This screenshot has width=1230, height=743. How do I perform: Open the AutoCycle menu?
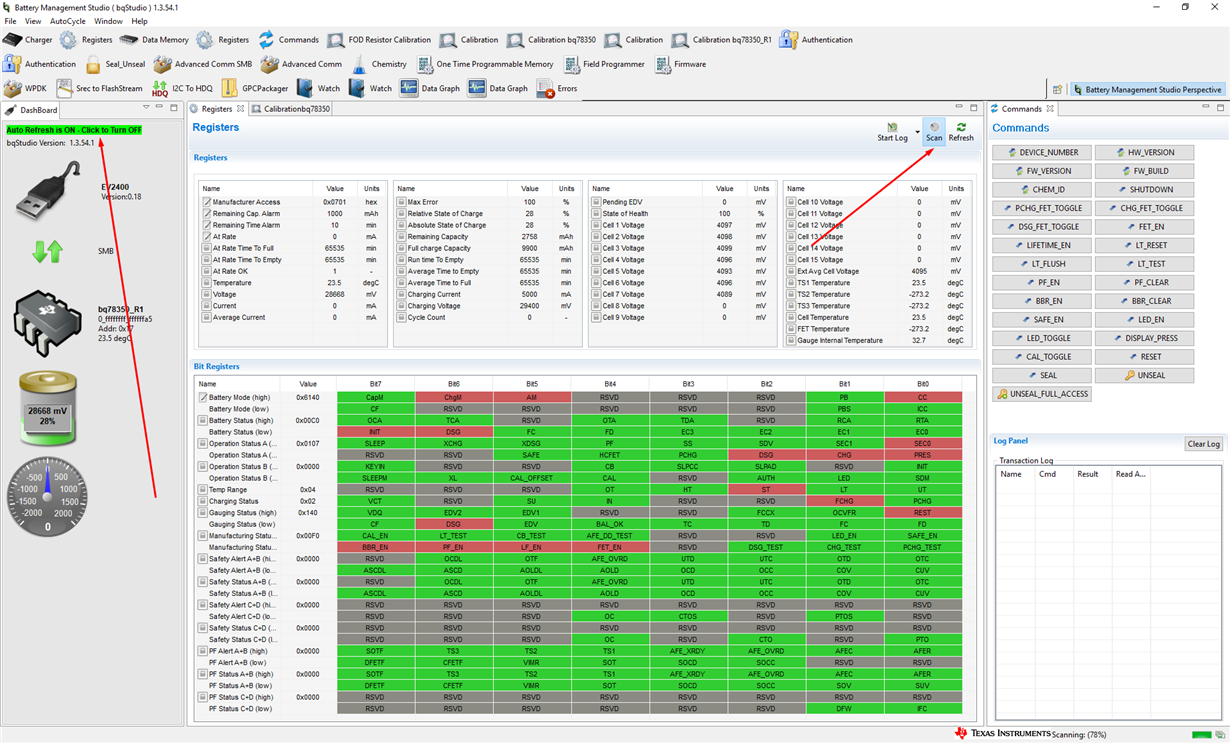point(68,21)
